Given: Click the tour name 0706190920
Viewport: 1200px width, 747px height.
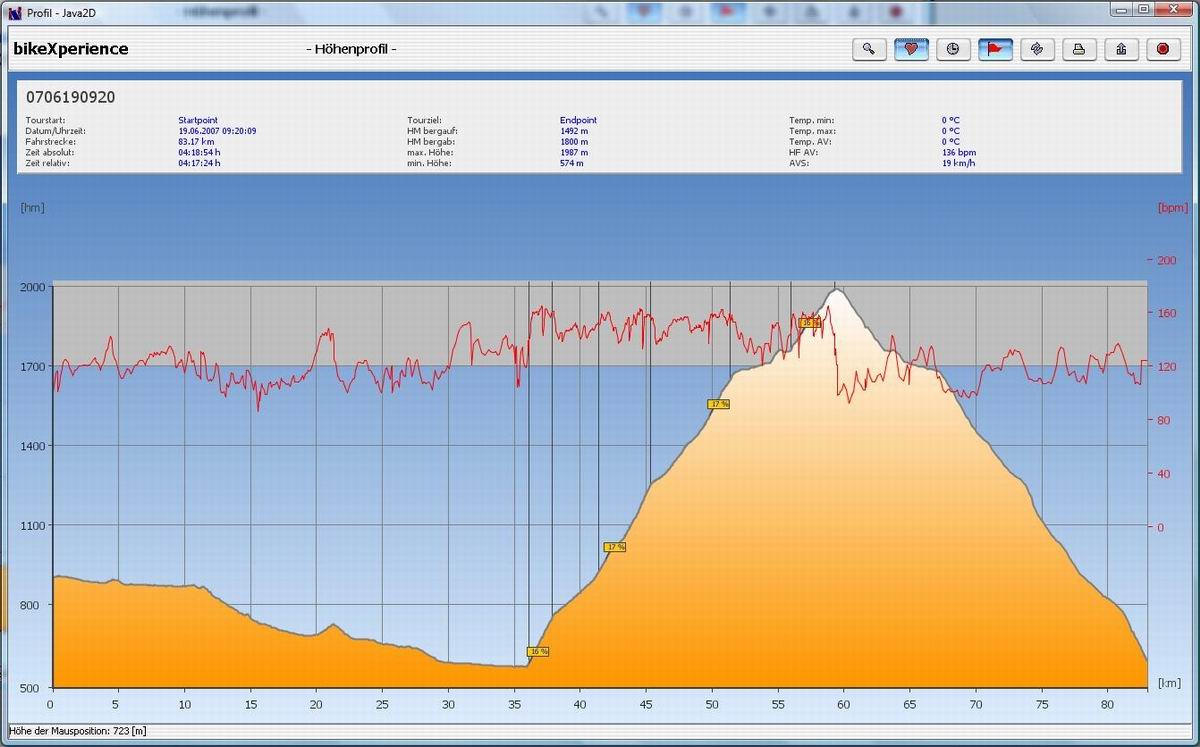Looking at the screenshot, I should [x=70, y=97].
